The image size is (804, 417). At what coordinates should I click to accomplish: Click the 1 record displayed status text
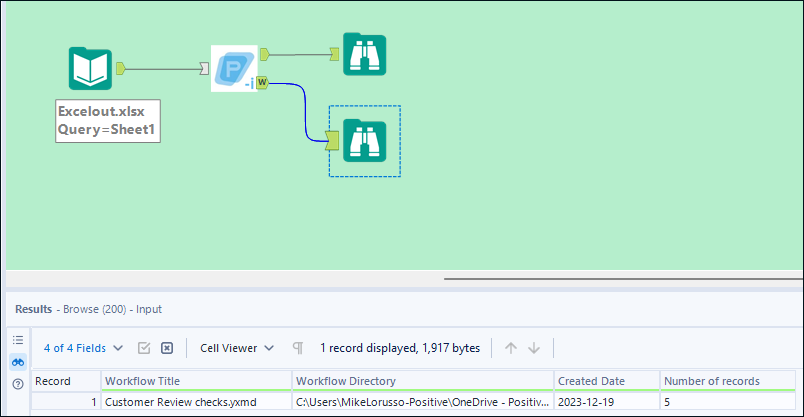click(400, 348)
